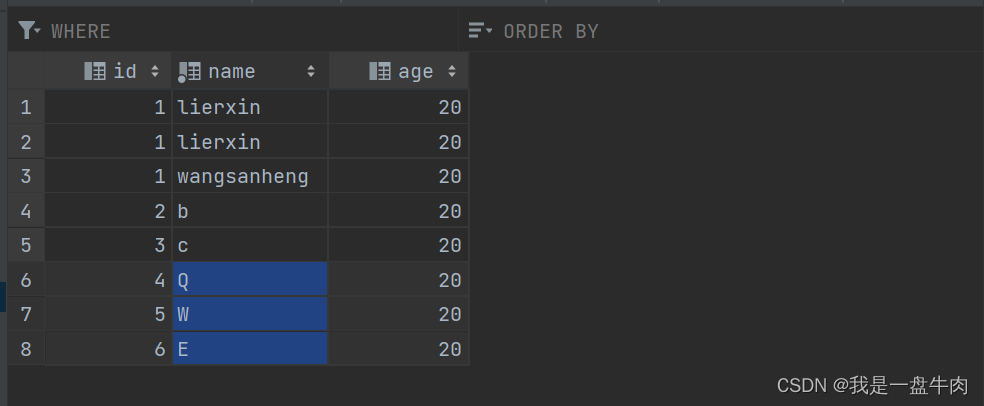Click the id column table icon
Viewport: 984px width, 406px height.
95,71
